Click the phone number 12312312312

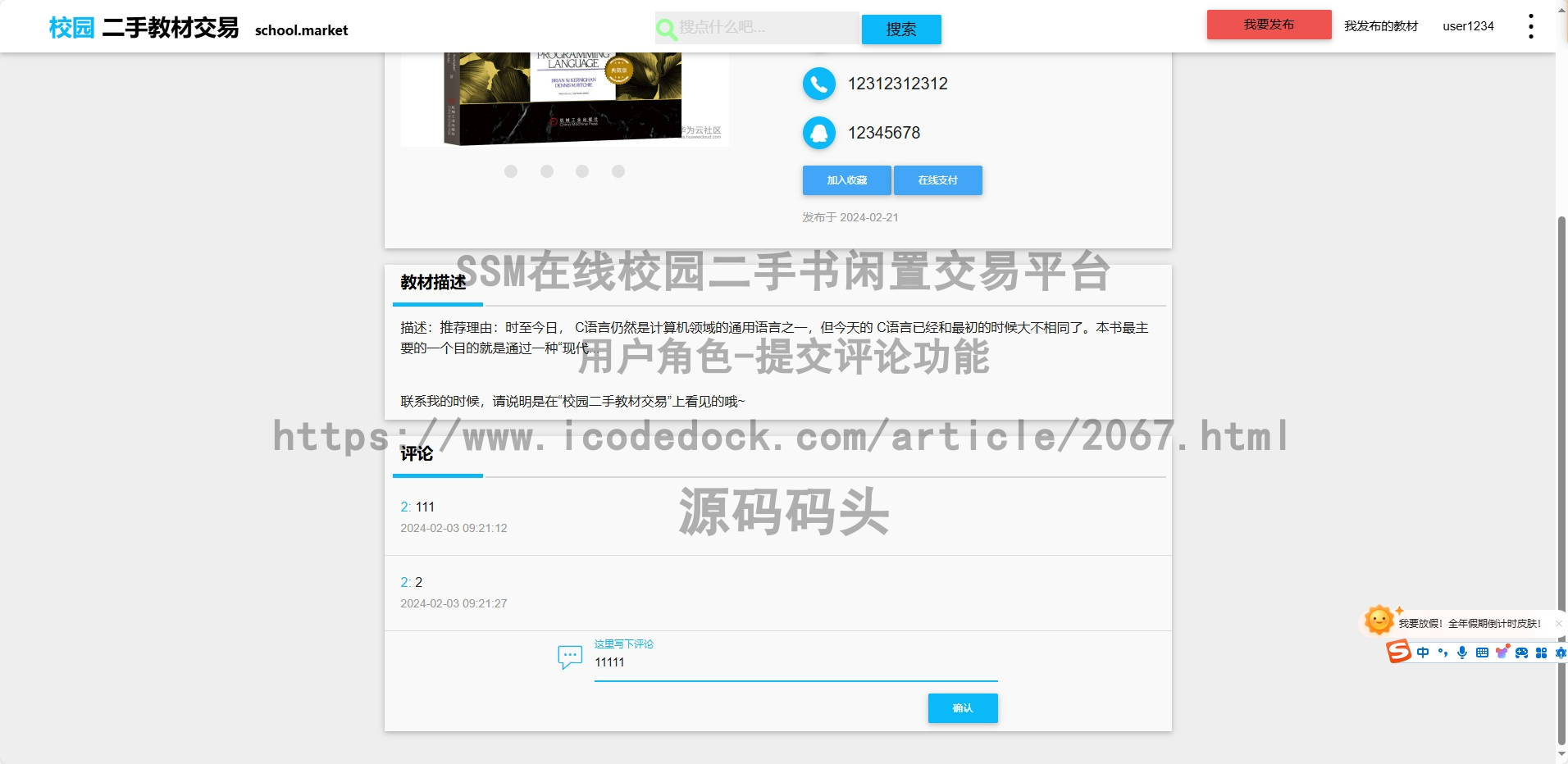(897, 84)
